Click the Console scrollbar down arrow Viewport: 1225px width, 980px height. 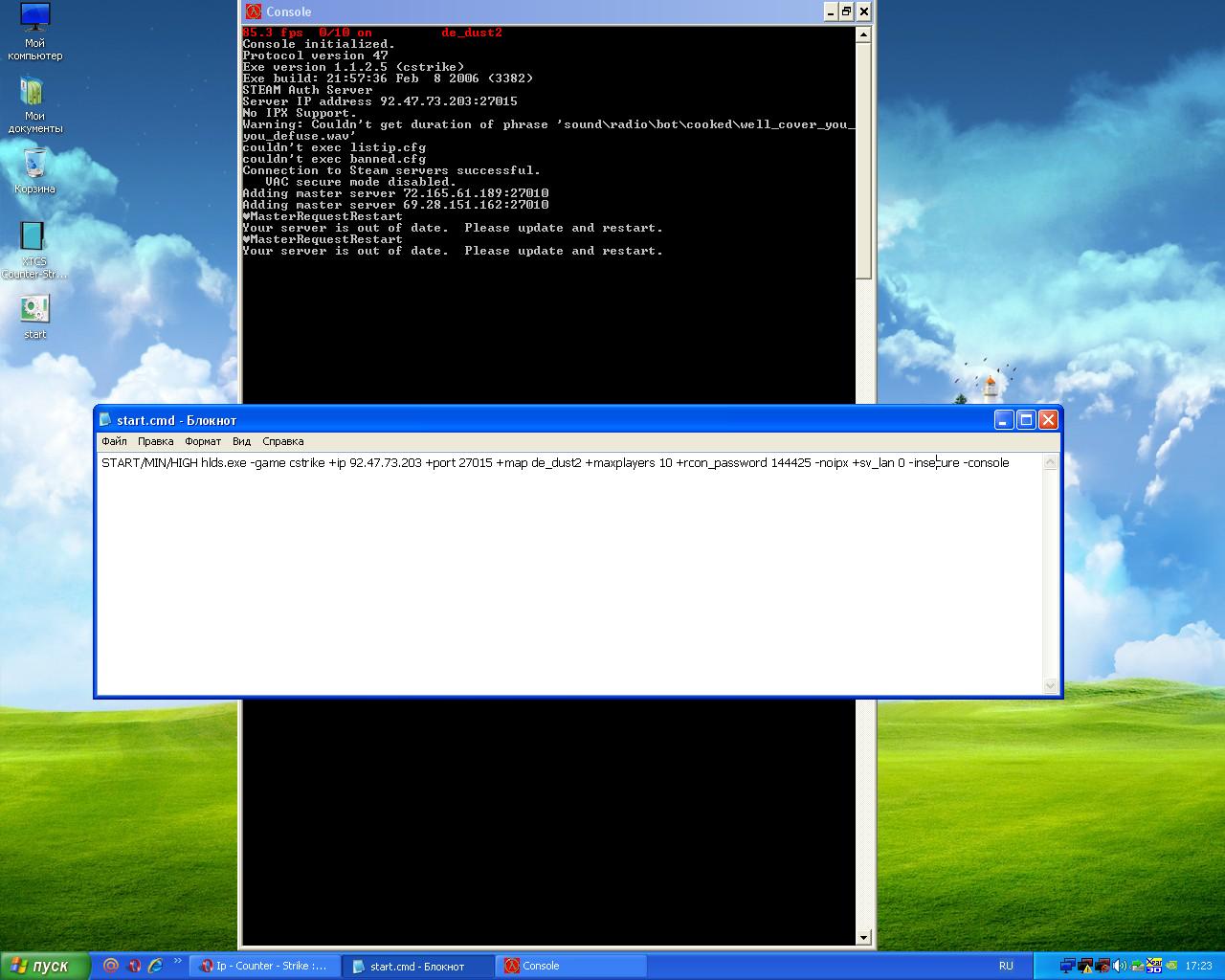point(863,937)
